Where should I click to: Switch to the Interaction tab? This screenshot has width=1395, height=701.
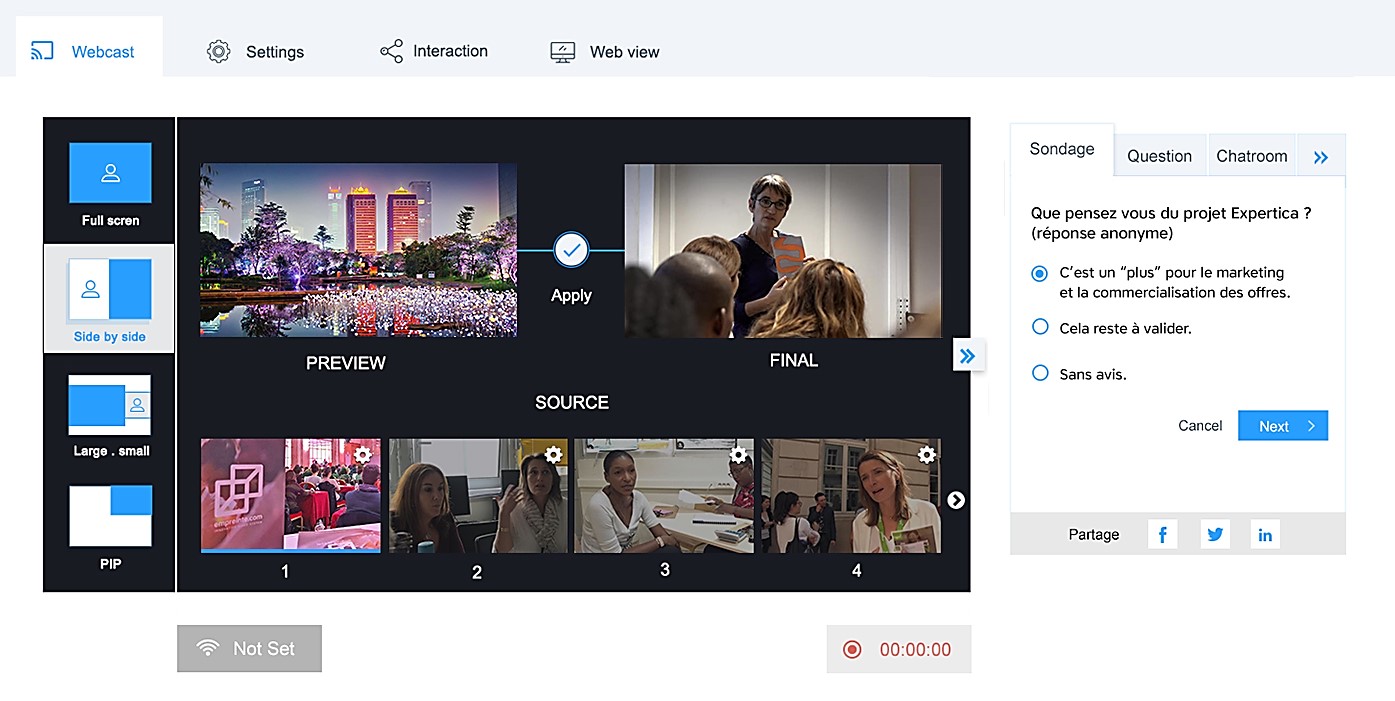434,51
